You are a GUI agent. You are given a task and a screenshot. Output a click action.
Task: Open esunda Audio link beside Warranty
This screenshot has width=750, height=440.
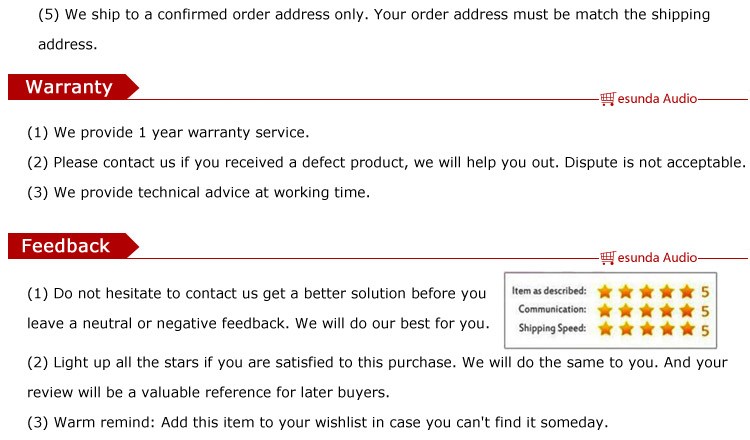coord(657,99)
